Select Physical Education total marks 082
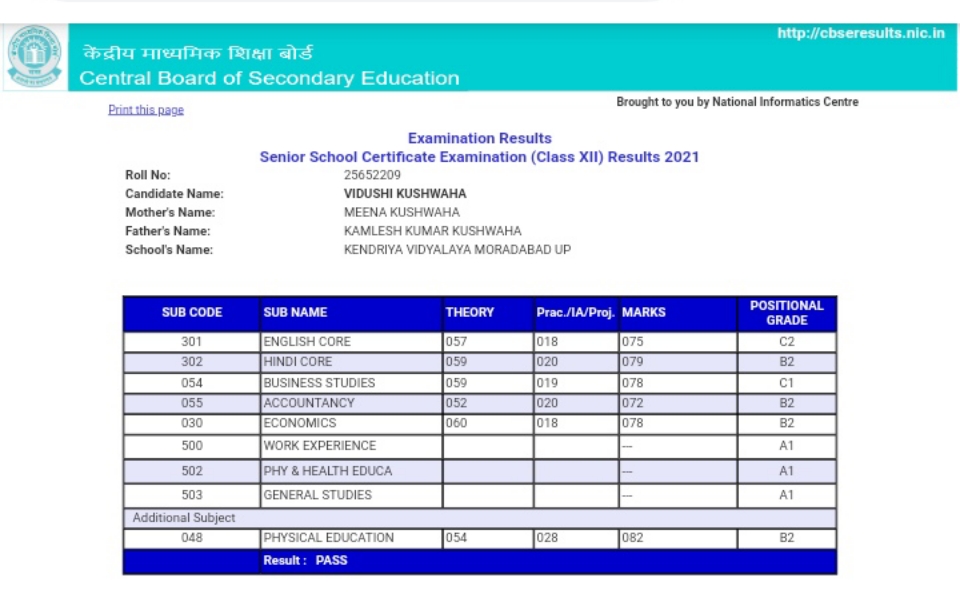Screen dimensions: 960x614 click(x=632, y=537)
